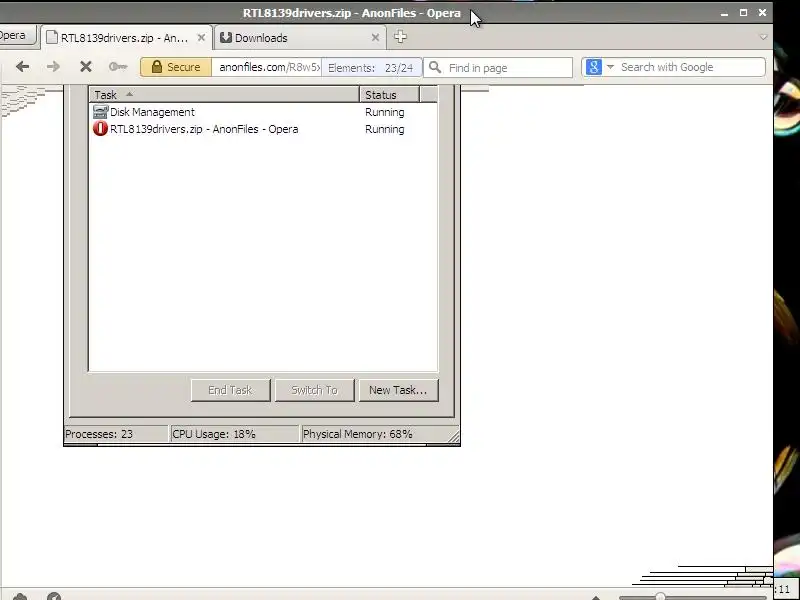Viewport: 800px width, 600px height.
Task: Click the Search with Google field
Action: [x=691, y=67]
